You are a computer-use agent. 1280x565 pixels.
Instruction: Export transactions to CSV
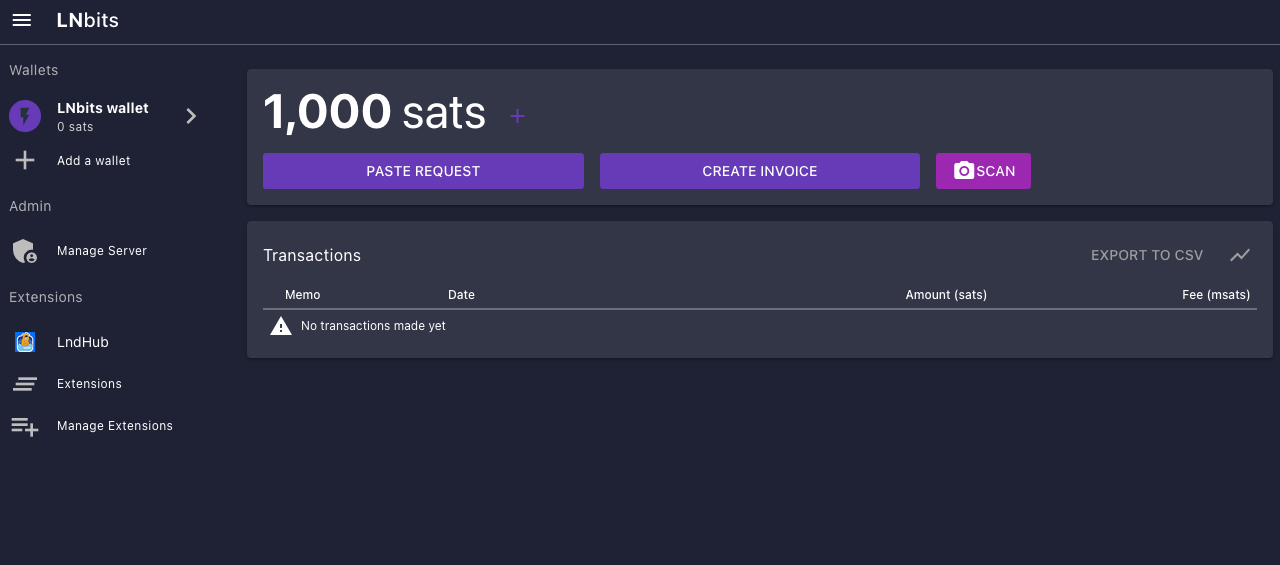pyautogui.click(x=1146, y=255)
